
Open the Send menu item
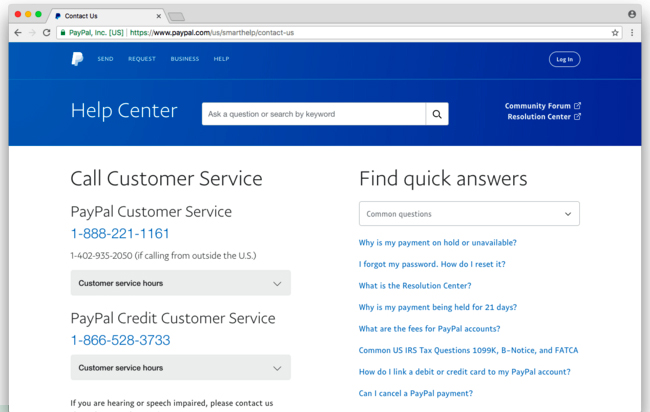tap(105, 59)
